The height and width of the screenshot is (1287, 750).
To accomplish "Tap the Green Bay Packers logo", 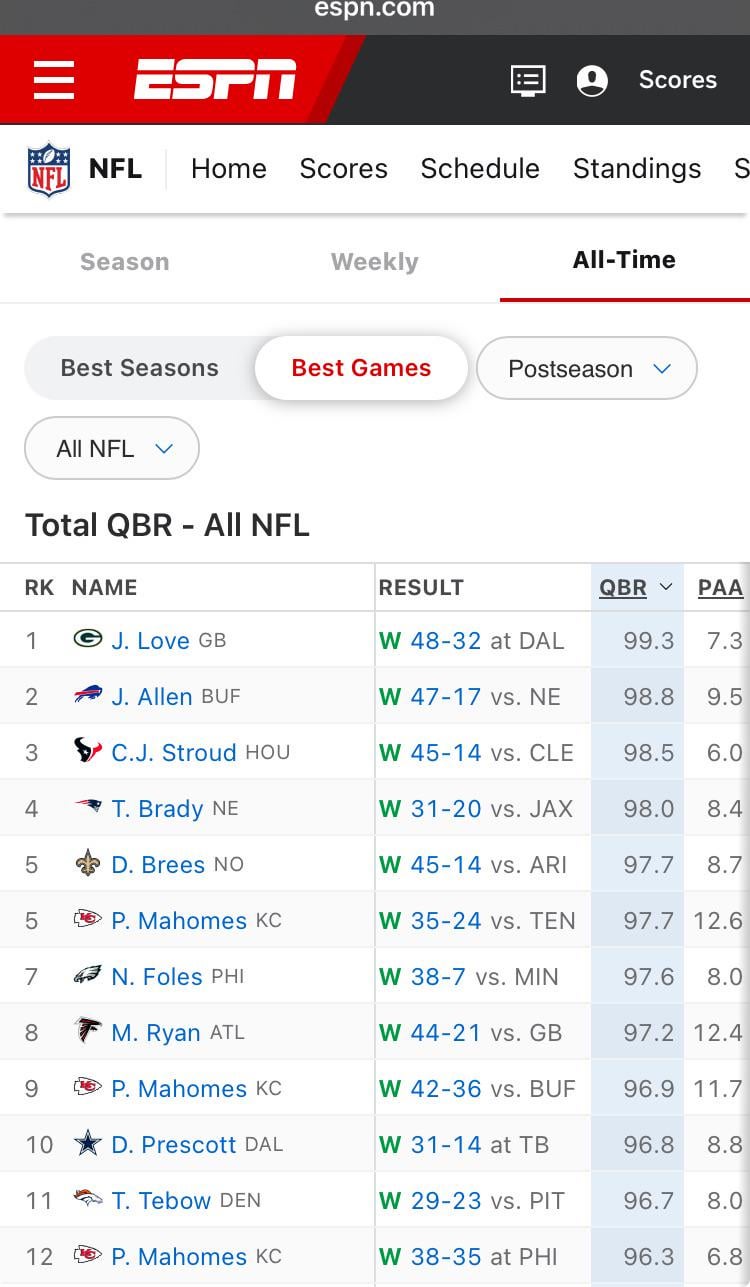I will point(88,639).
